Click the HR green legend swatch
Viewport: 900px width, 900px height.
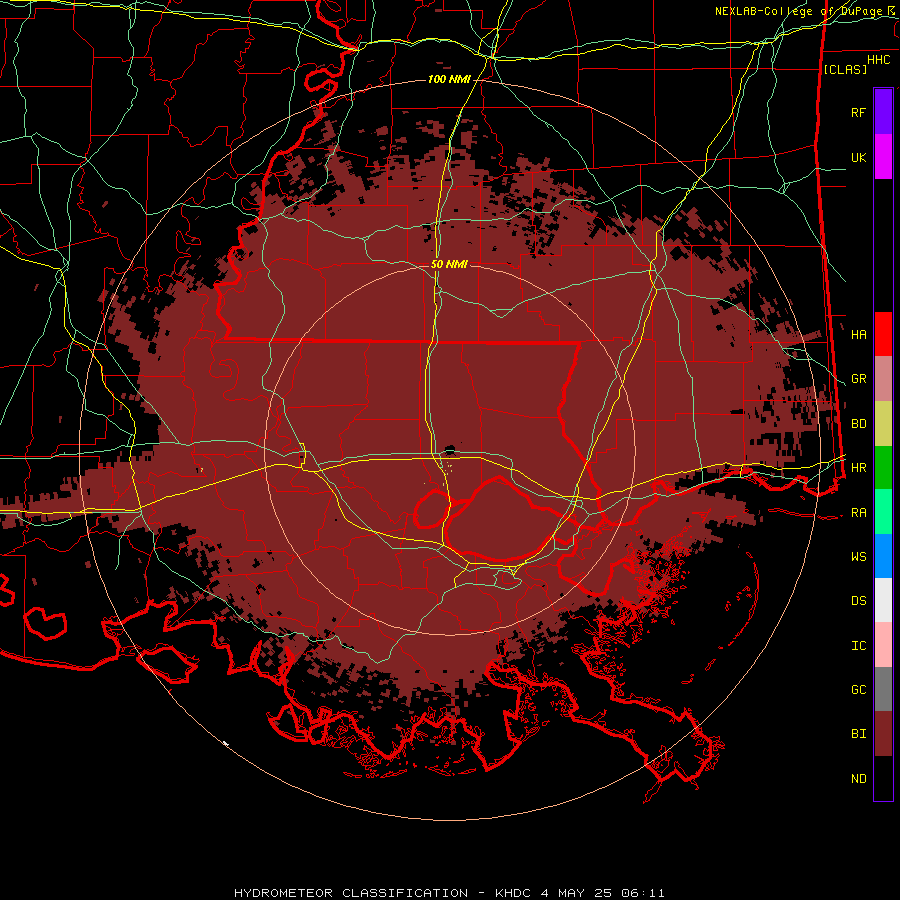(x=883, y=468)
